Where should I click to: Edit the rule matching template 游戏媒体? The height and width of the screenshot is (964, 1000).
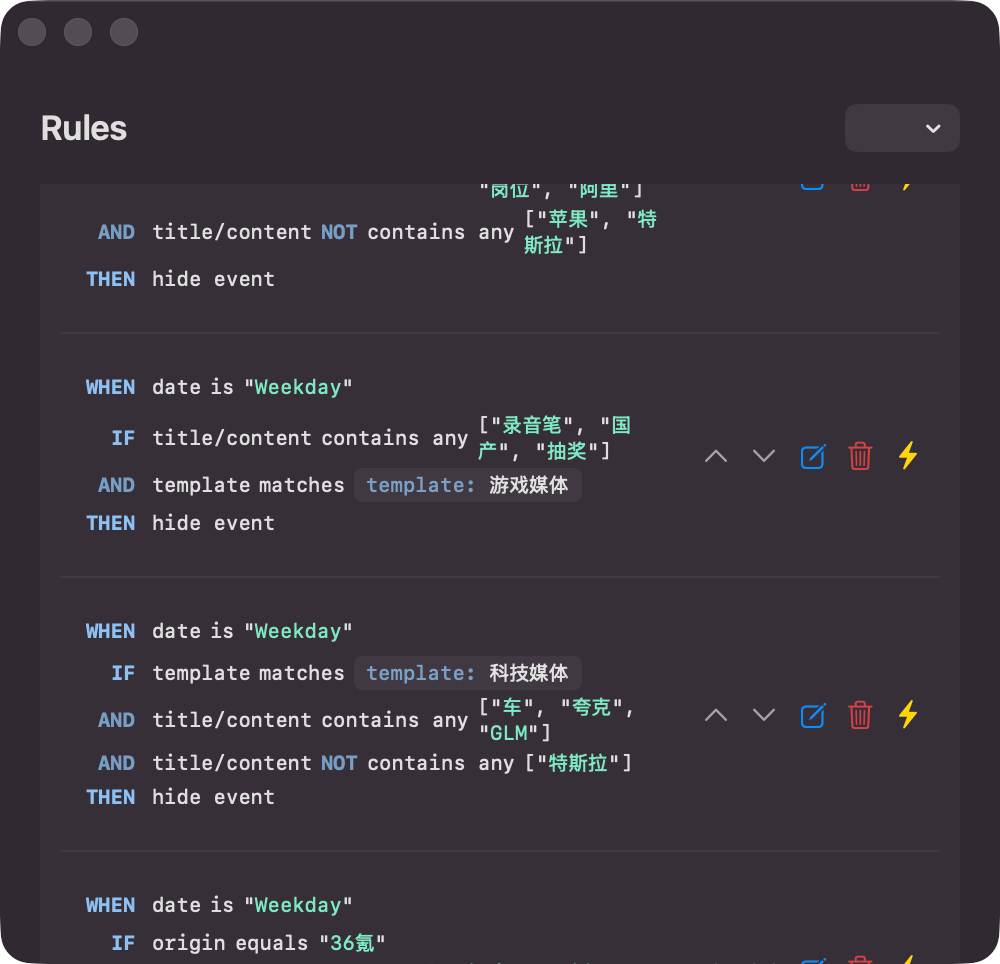click(x=812, y=456)
